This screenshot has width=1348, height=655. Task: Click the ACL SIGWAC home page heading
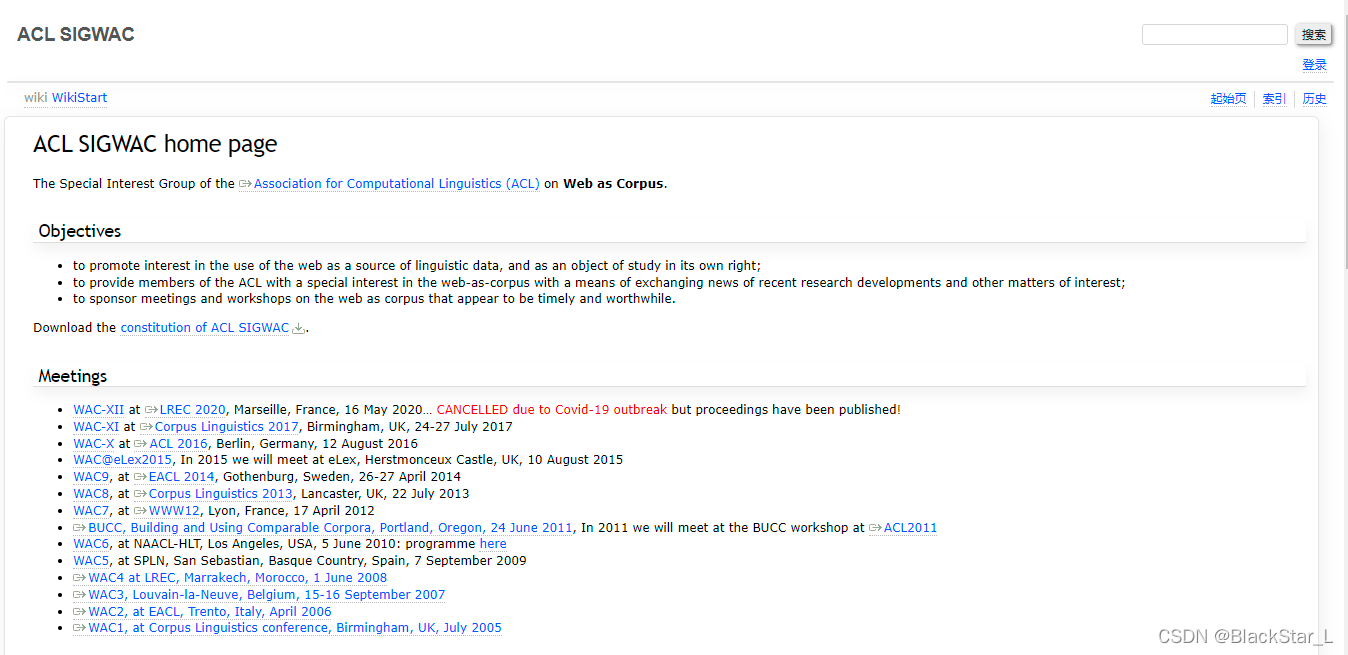(x=155, y=145)
